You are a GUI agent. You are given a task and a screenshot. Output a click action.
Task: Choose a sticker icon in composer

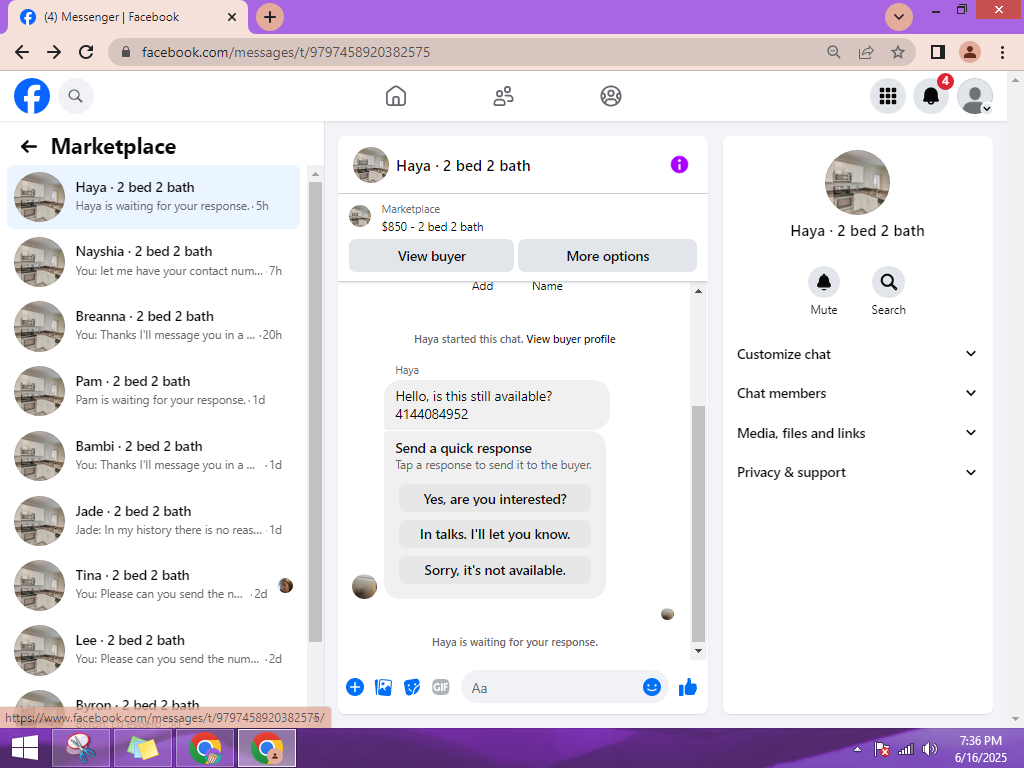click(x=412, y=687)
